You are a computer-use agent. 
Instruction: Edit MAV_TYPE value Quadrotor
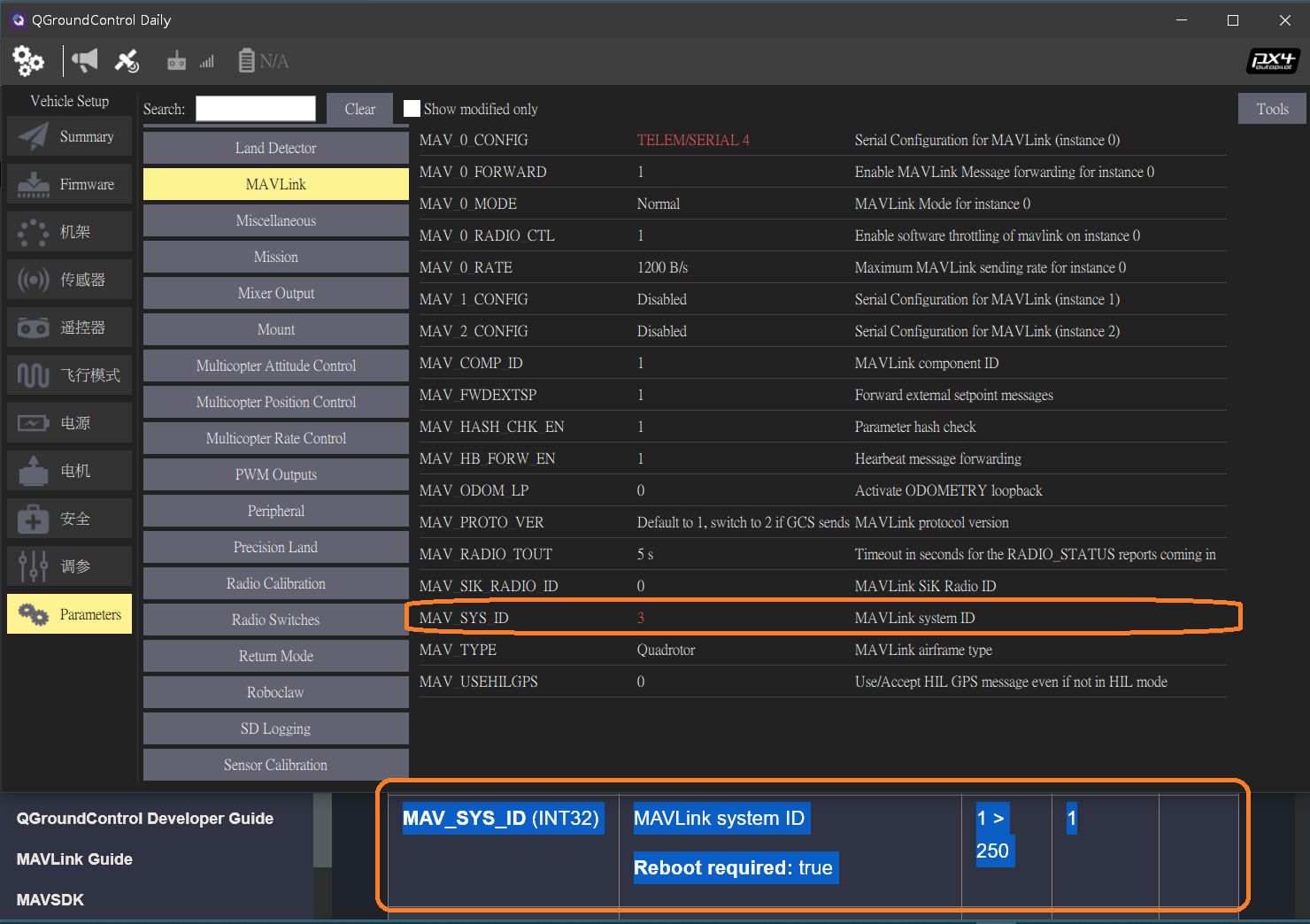point(666,650)
